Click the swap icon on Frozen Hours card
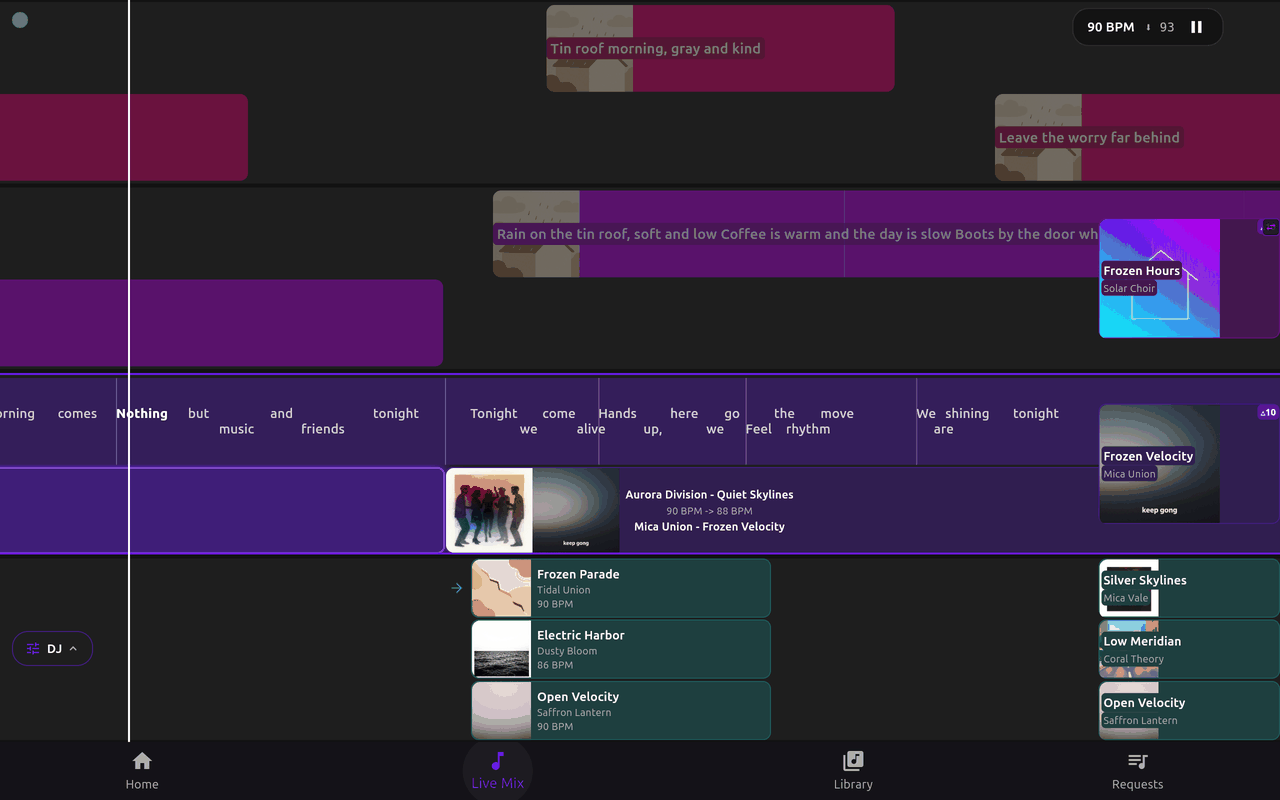 pyautogui.click(x=1270, y=227)
